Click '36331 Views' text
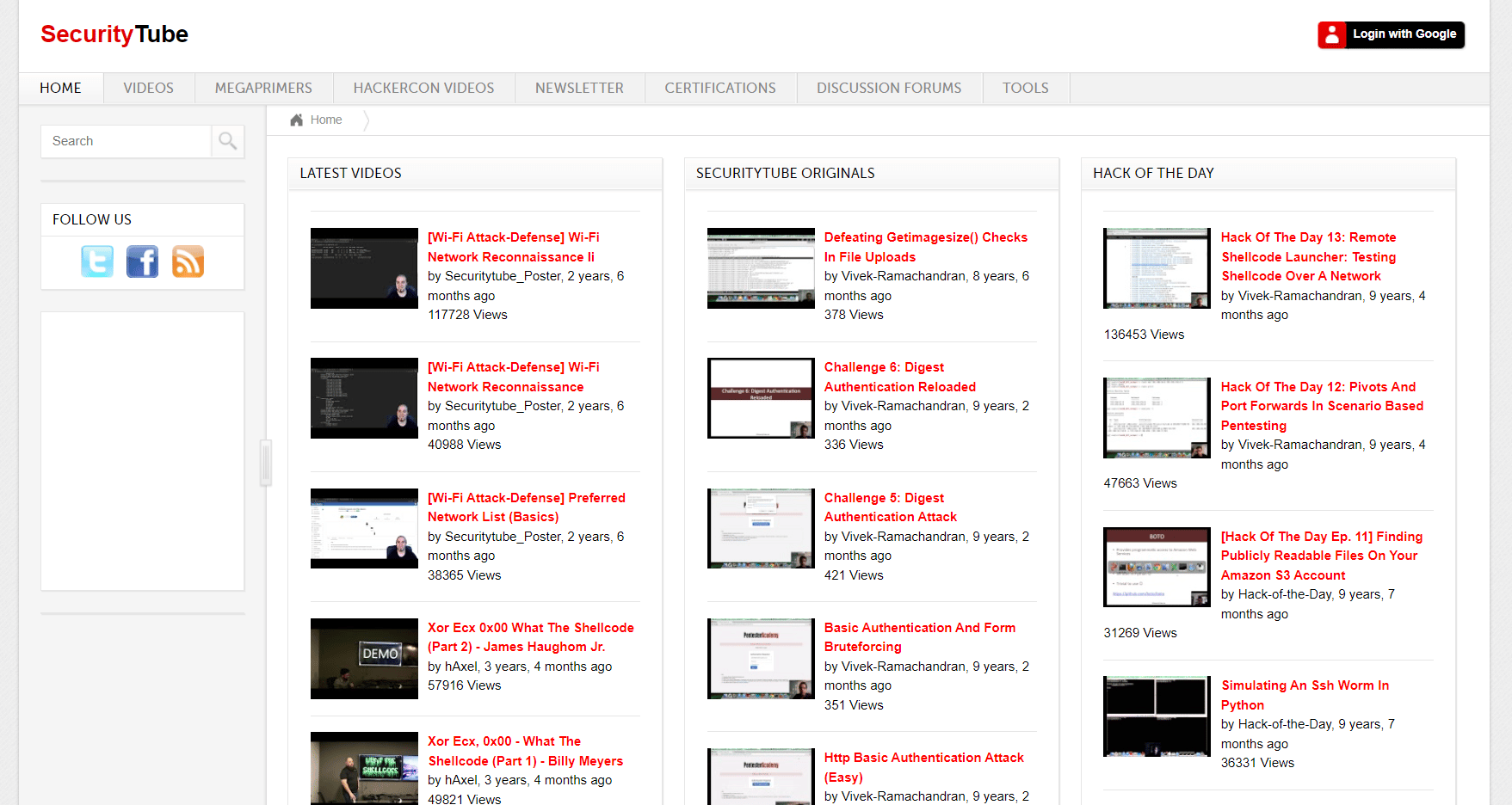The width and height of the screenshot is (1512, 805). [1257, 763]
